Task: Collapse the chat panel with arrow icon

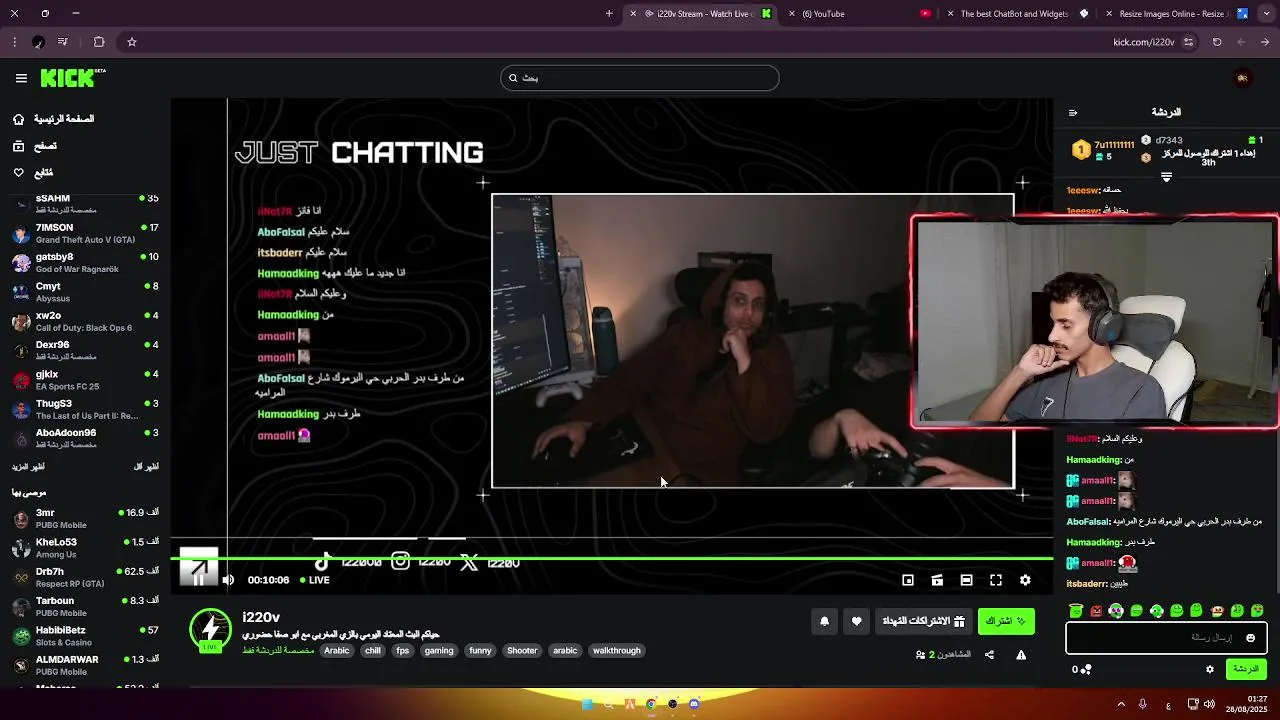Action: pyautogui.click(x=1073, y=113)
